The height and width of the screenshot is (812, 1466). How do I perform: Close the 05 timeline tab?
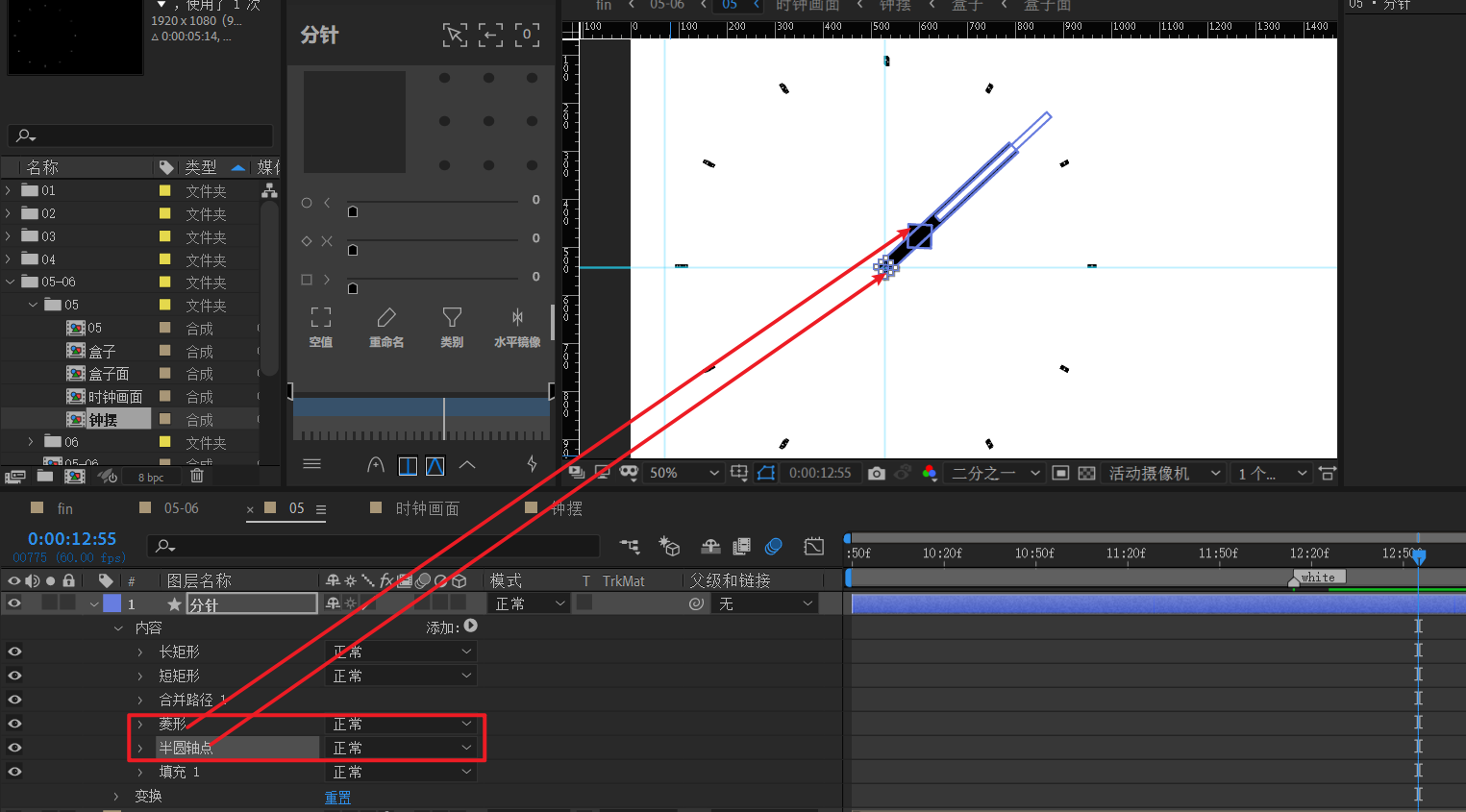(250, 509)
